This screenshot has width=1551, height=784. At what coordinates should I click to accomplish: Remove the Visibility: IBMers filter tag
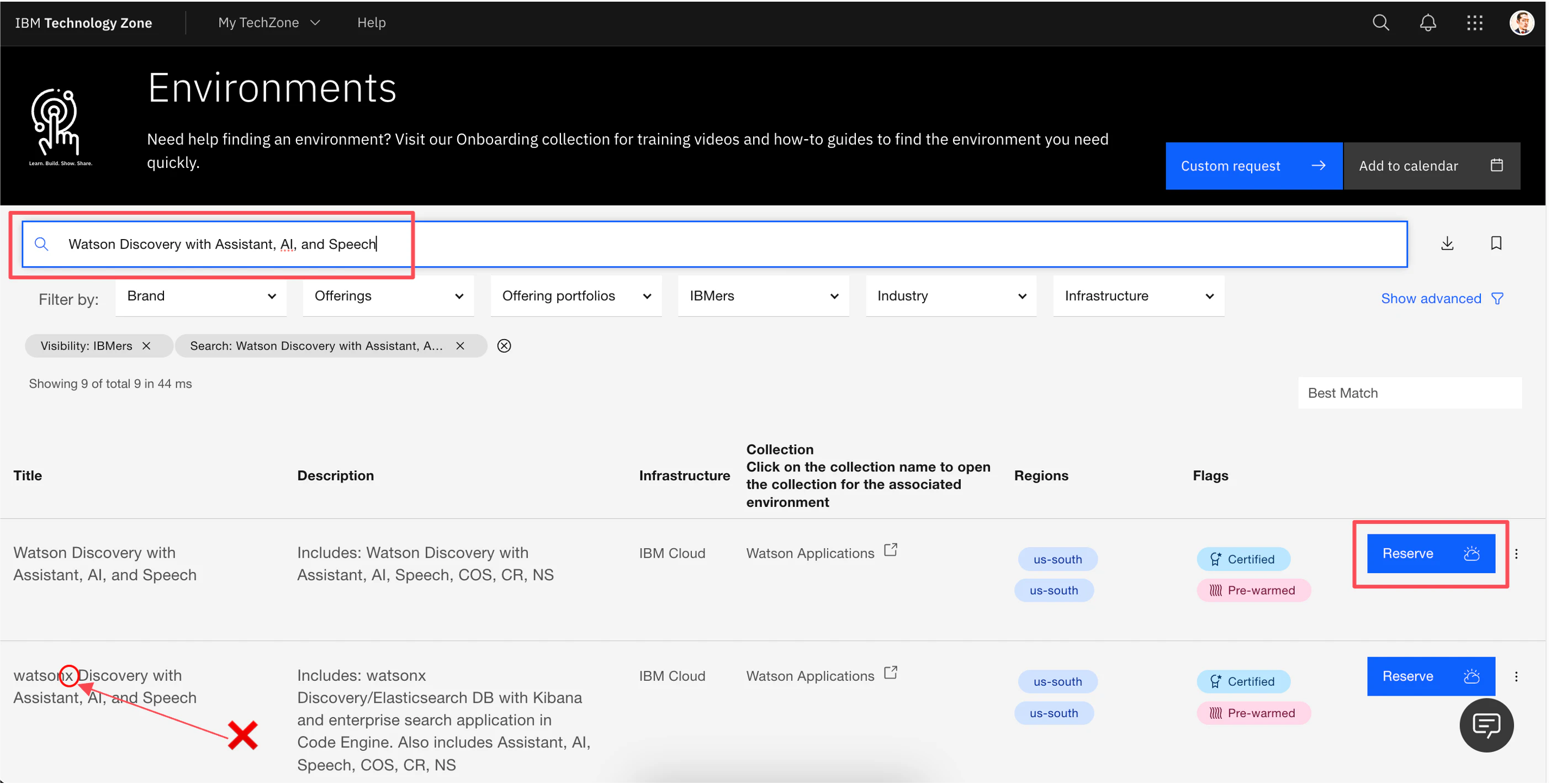[x=146, y=346]
